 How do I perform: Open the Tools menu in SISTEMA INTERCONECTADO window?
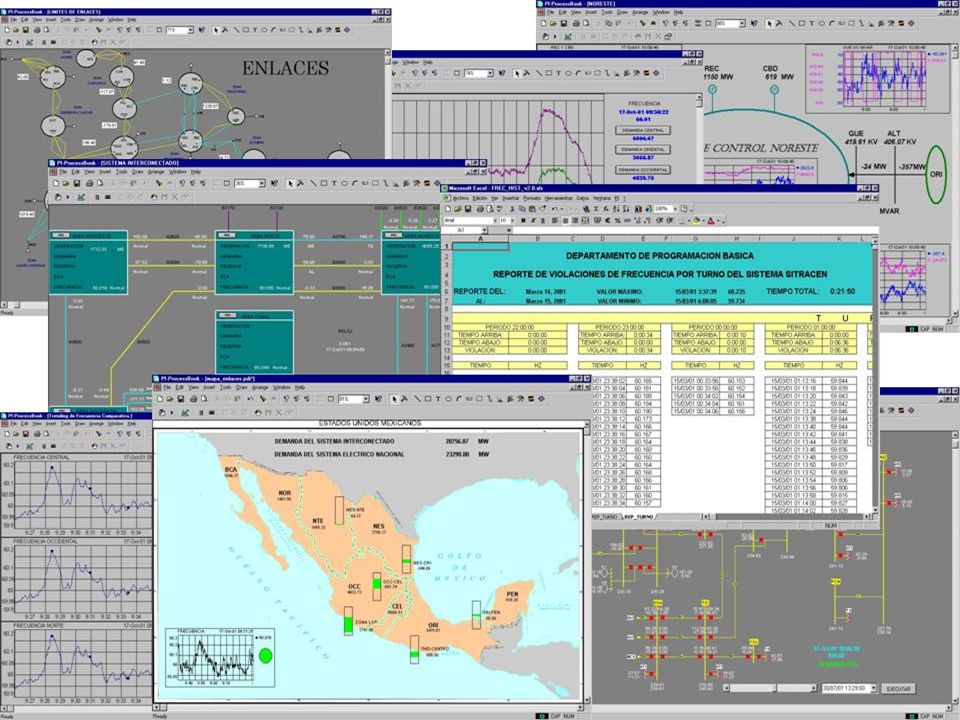click(122, 172)
